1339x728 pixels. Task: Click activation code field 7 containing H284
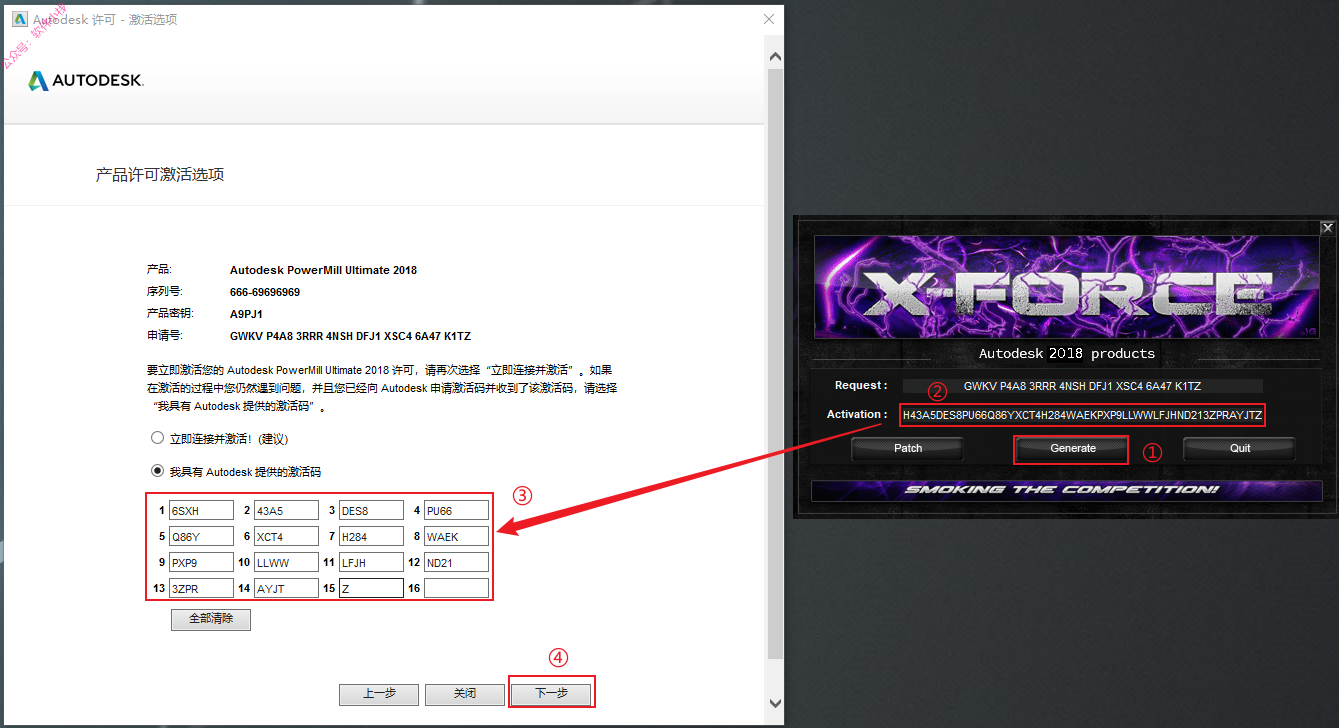click(x=371, y=536)
